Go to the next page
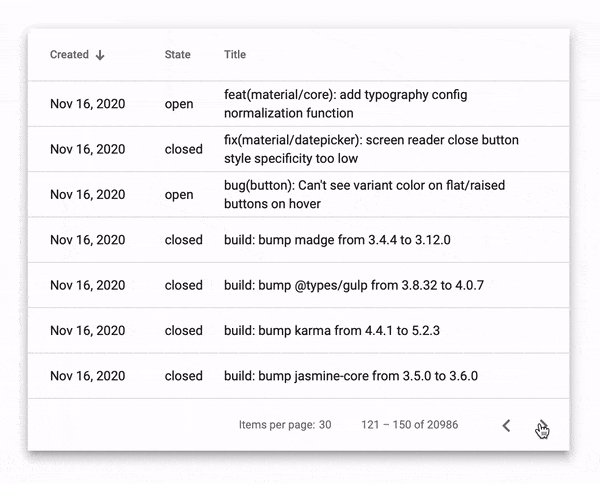This screenshot has height=484, width=600. 541,425
